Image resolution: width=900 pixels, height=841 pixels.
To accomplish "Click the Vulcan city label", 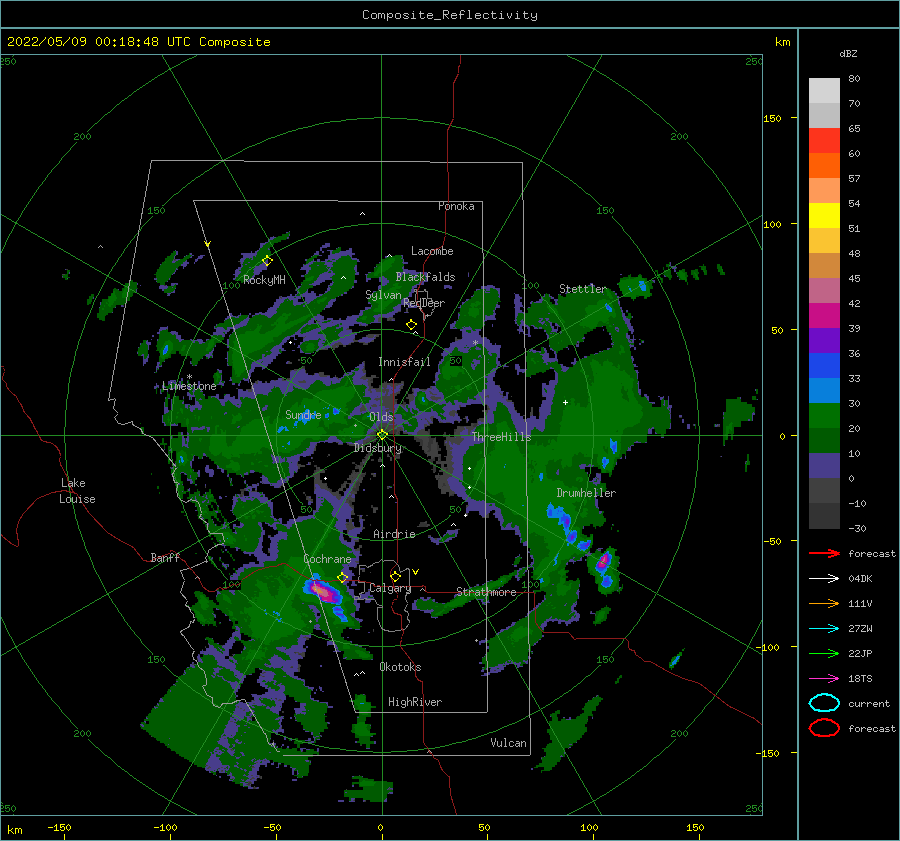I will point(509,743).
